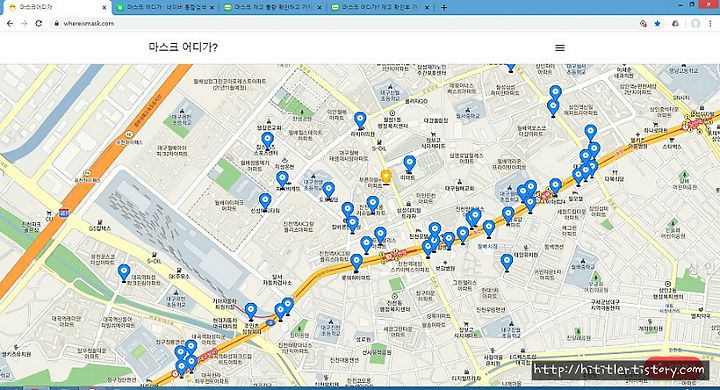Click the blue pin below 기아자동차 label
720x390 pixels.
click(x=251, y=311)
